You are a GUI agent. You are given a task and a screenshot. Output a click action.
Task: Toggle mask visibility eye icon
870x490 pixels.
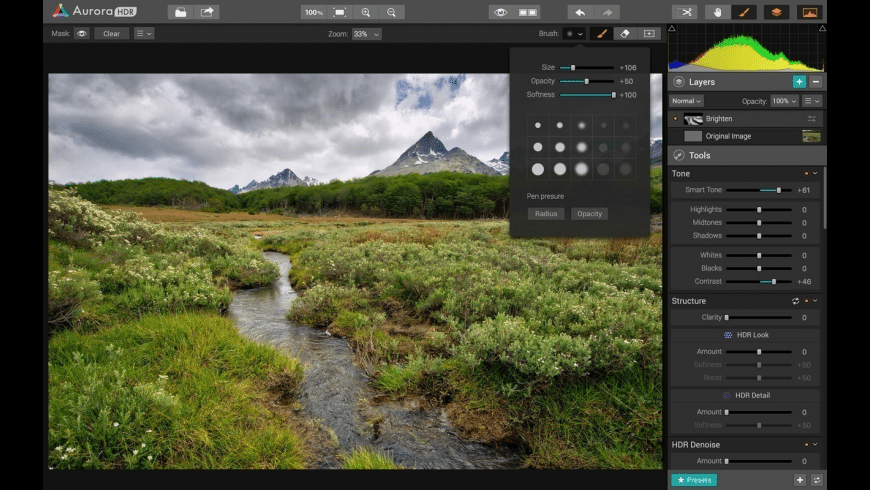click(81, 33)
